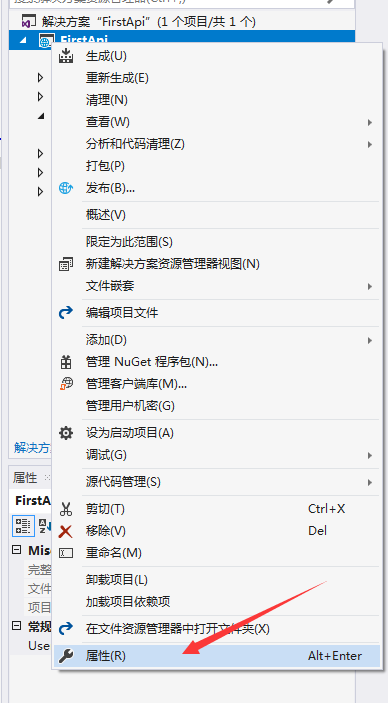The height and width of the screenshot is (703, 388).
Task: Expand the 添加(D) submenu
Action: [x=217, y=340]
